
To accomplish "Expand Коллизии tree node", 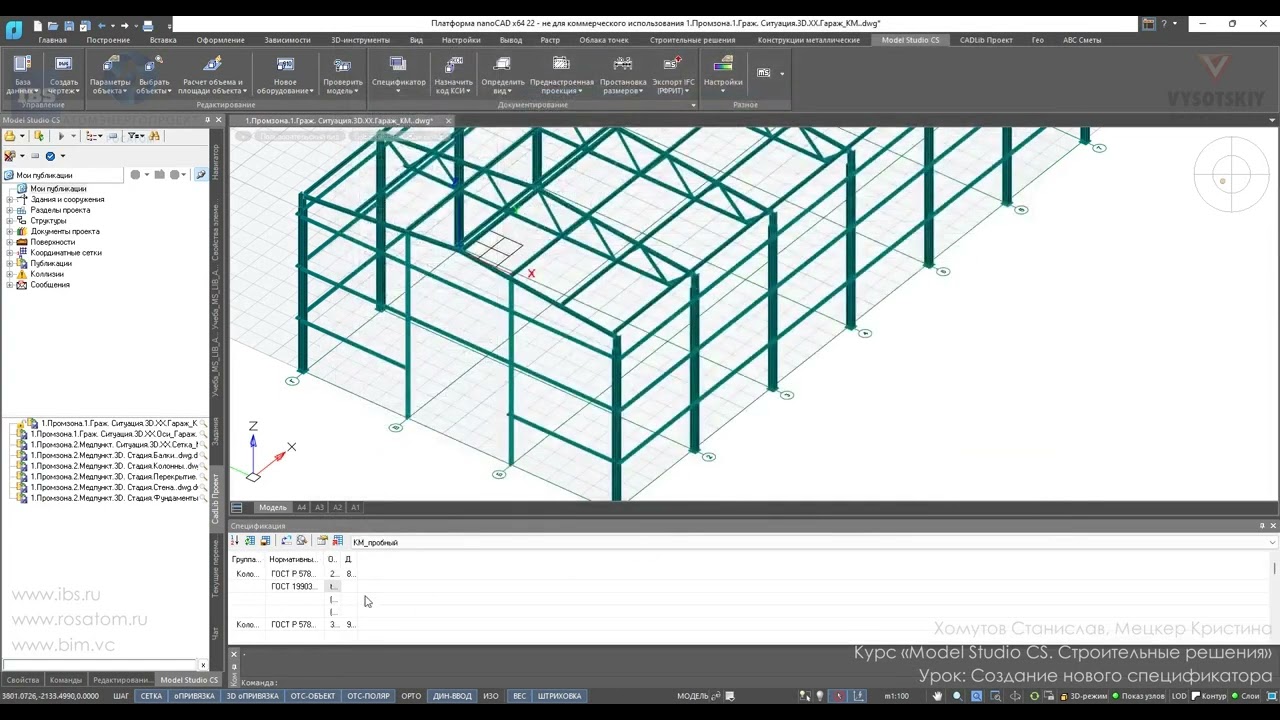I will (10, 274).
